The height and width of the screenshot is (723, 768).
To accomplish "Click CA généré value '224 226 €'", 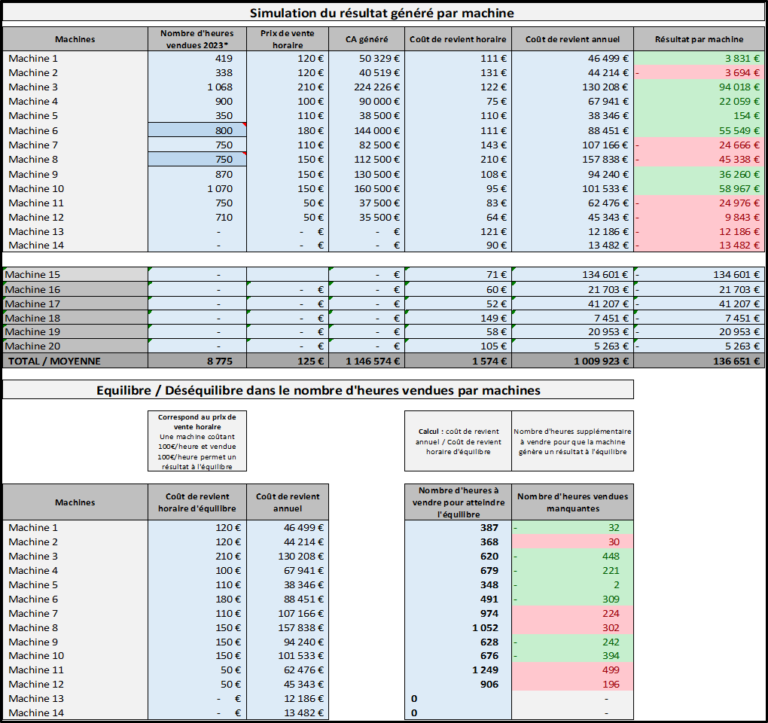I will click(366, 87).
